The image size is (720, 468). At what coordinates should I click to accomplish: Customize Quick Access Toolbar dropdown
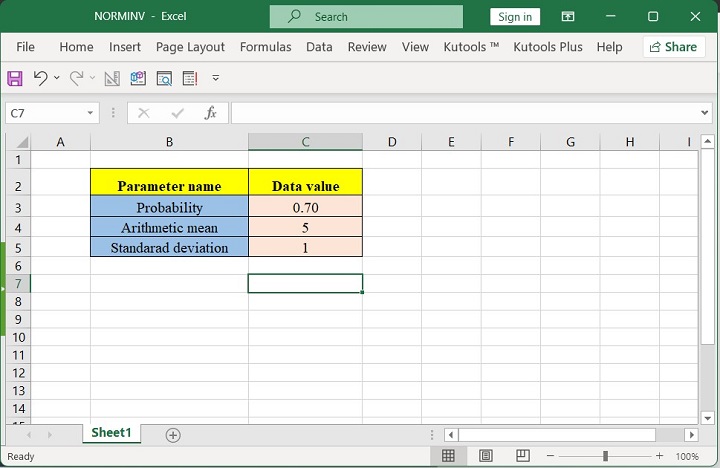point(215,78)
